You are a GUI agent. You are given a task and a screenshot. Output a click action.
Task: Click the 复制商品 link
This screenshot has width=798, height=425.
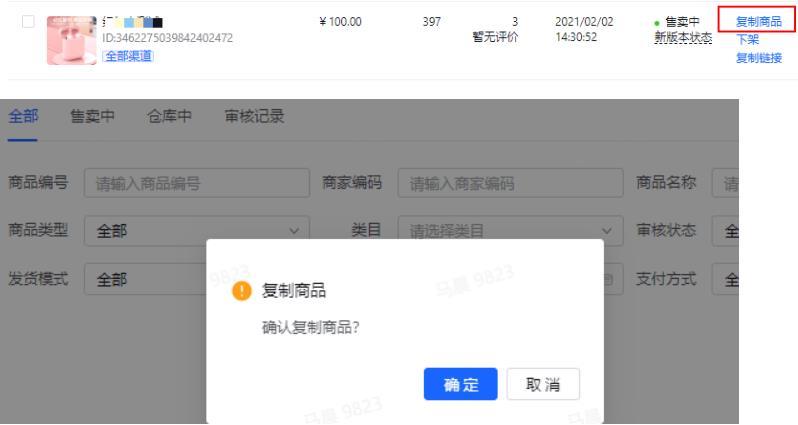point(758,22)
